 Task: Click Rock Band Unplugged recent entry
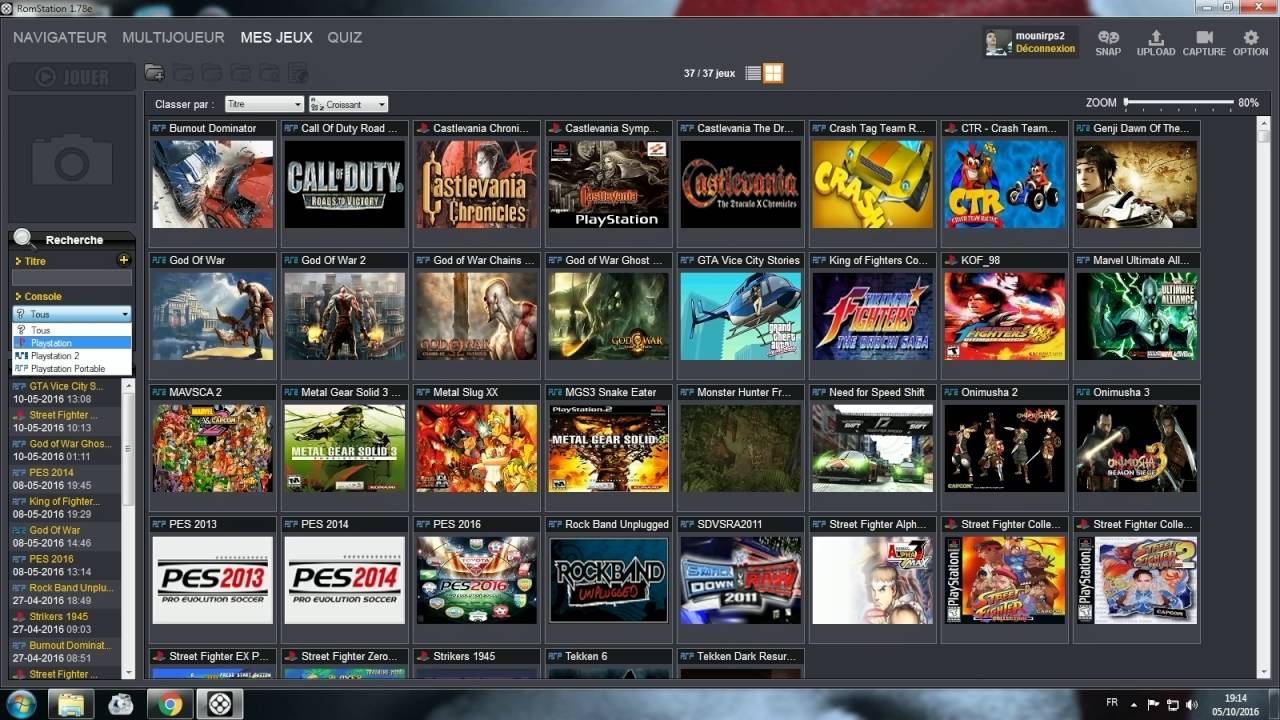[x=71, y=588]
